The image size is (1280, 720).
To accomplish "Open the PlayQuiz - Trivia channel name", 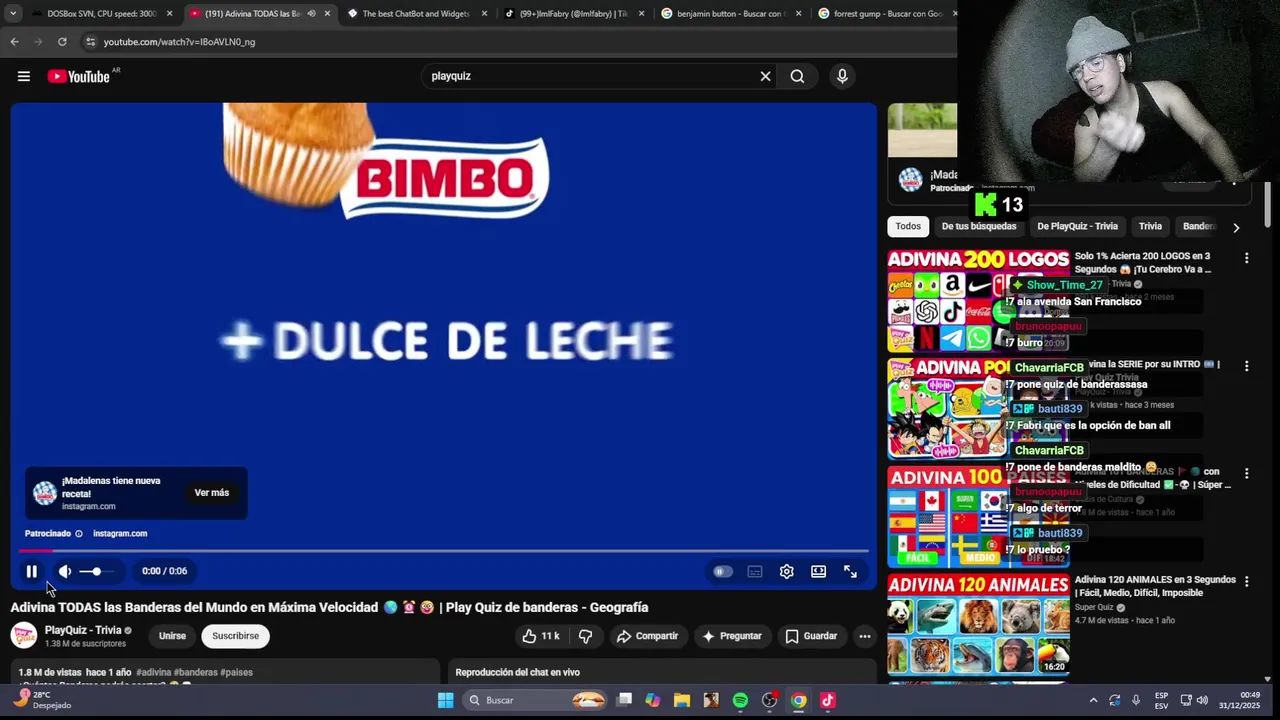I will coord(83,630).
